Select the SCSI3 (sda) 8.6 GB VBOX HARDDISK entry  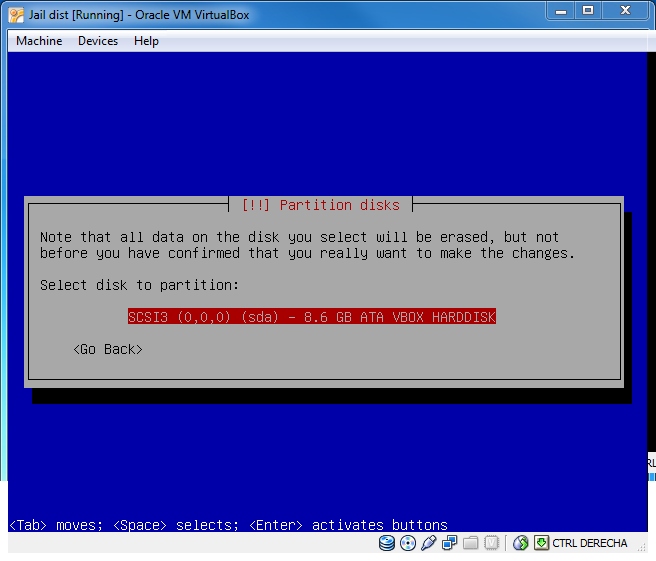click(312, 317)
